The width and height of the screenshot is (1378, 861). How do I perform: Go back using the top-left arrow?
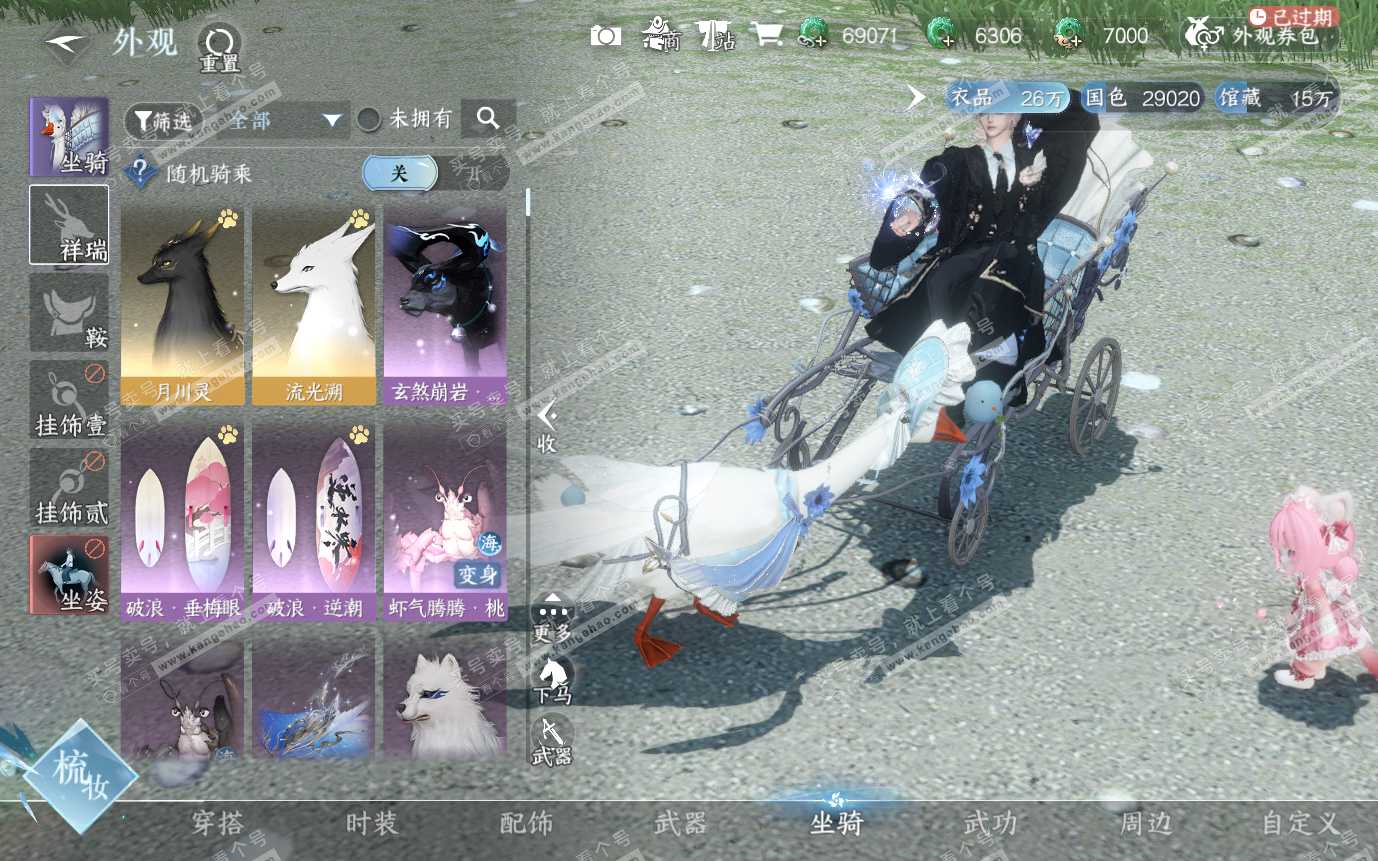point(66,43)
